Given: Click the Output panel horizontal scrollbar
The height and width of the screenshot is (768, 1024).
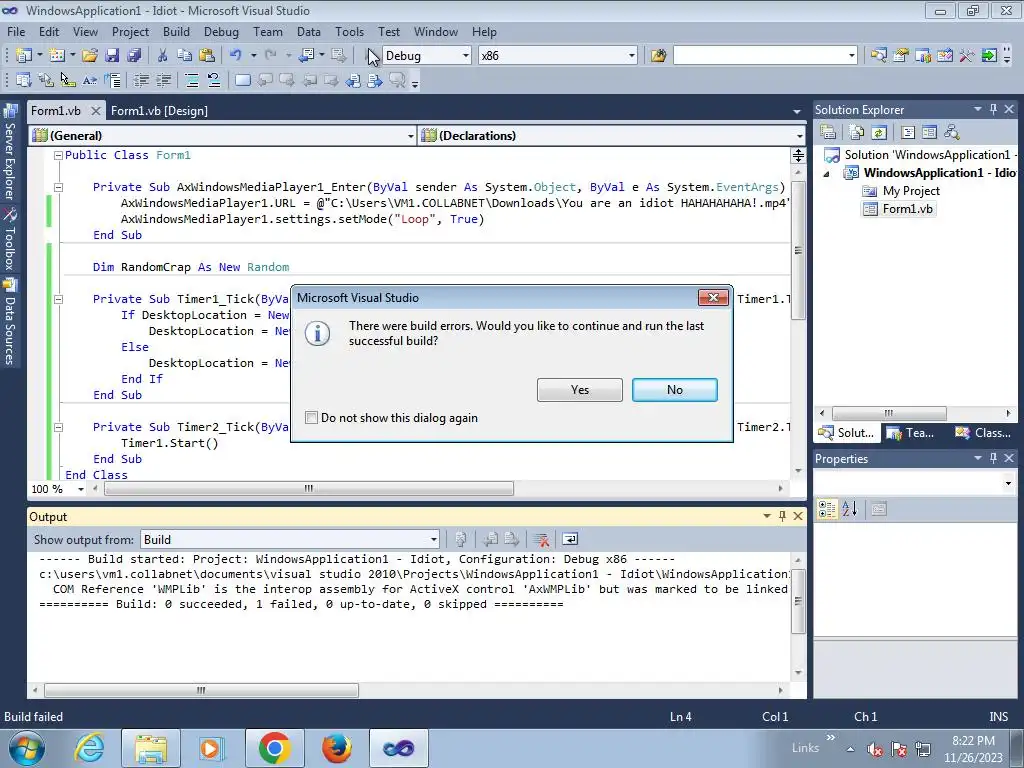Looking at the screenshot, I should [201, 690].
